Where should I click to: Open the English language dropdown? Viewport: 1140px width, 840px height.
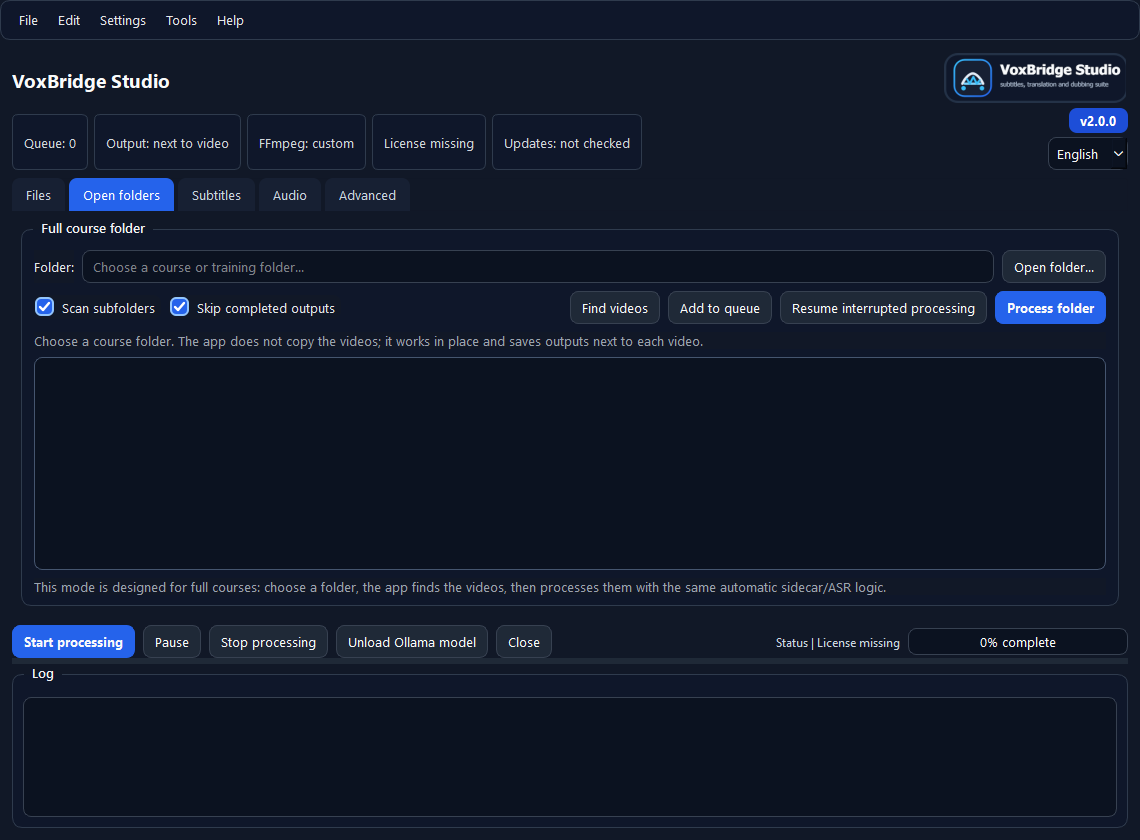click(x=1087, y=153)
